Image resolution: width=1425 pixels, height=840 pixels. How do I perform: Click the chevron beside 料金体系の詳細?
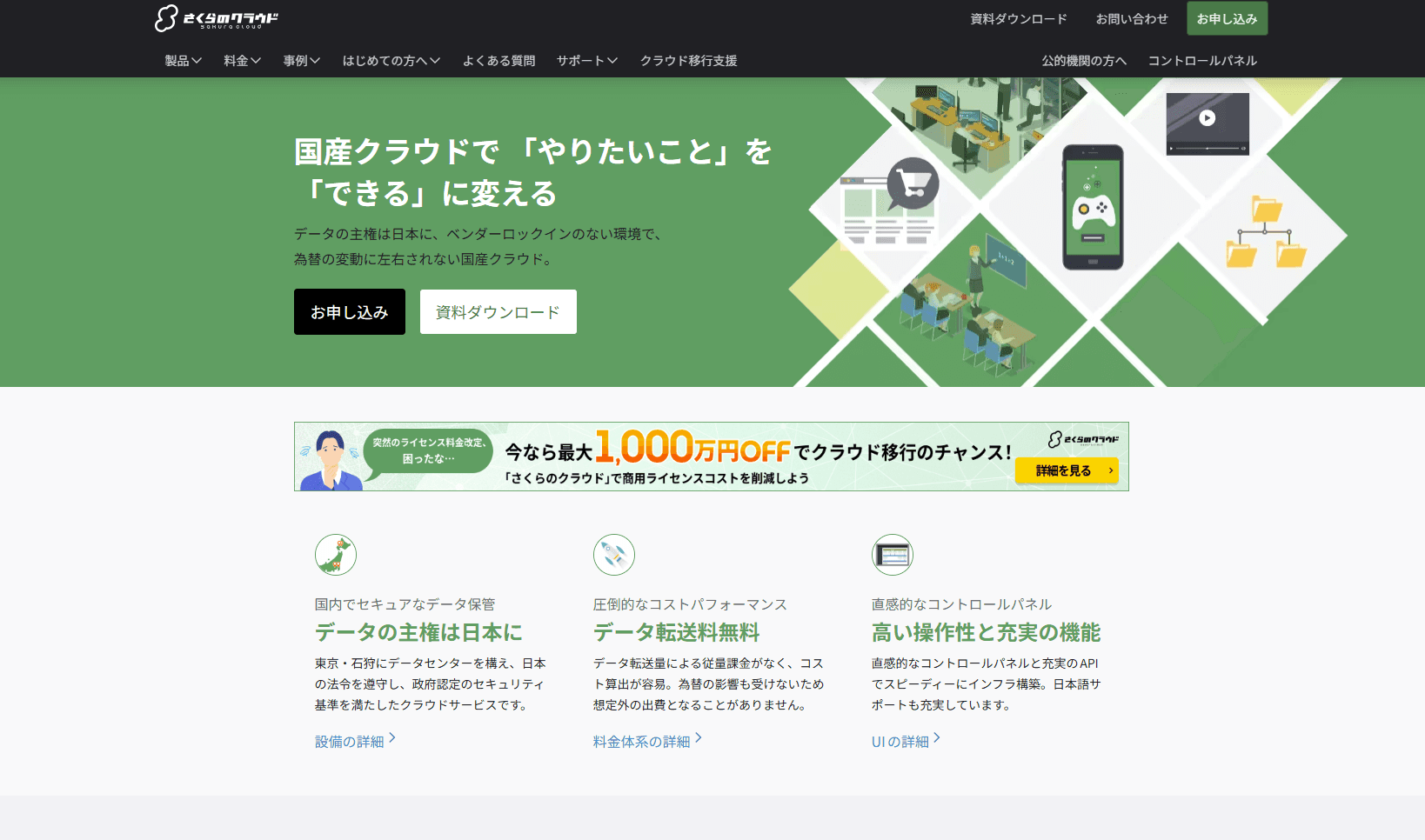coord(699,738)
